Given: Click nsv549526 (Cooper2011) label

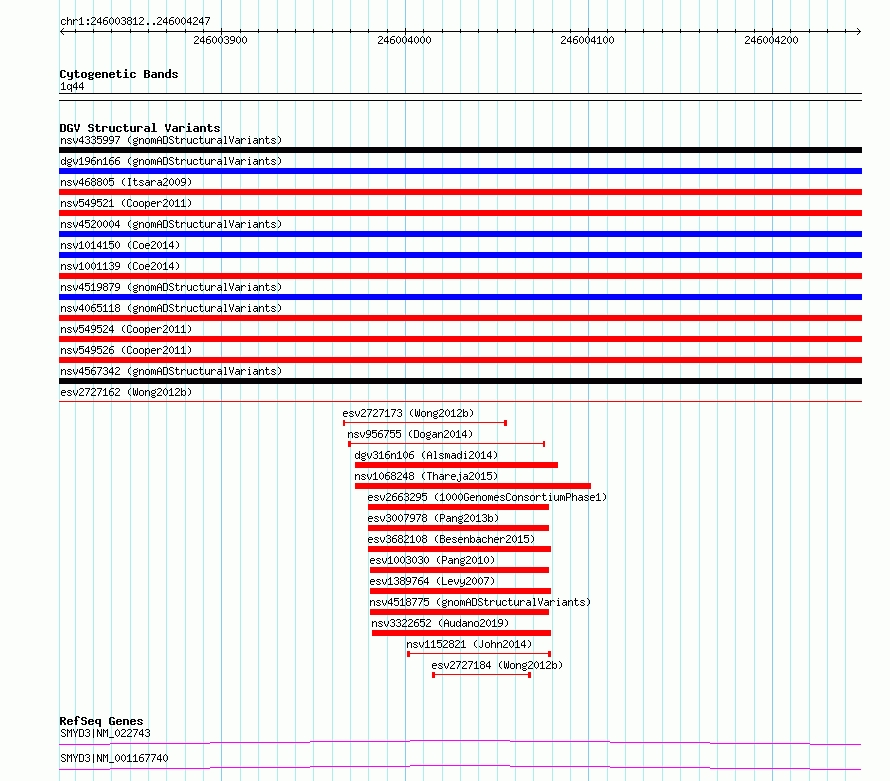Looking at the screenshot, I should pyautogui.click(x=126, y=350).
